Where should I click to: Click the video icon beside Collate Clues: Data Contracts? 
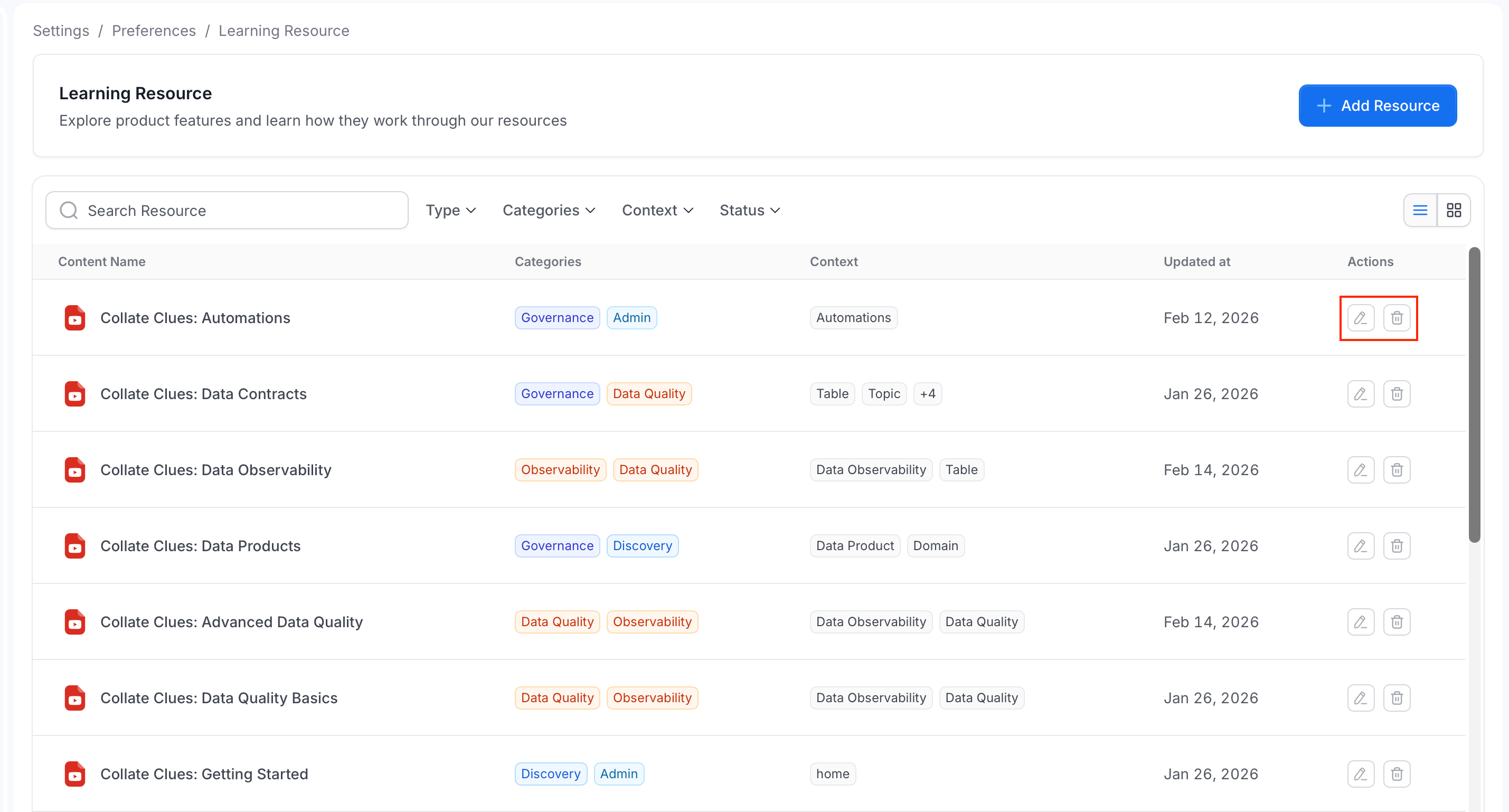(74, 394)
